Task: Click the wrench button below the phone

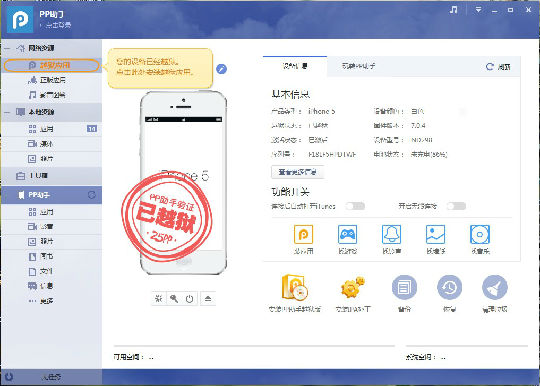Action: click(x=174, y=299)
